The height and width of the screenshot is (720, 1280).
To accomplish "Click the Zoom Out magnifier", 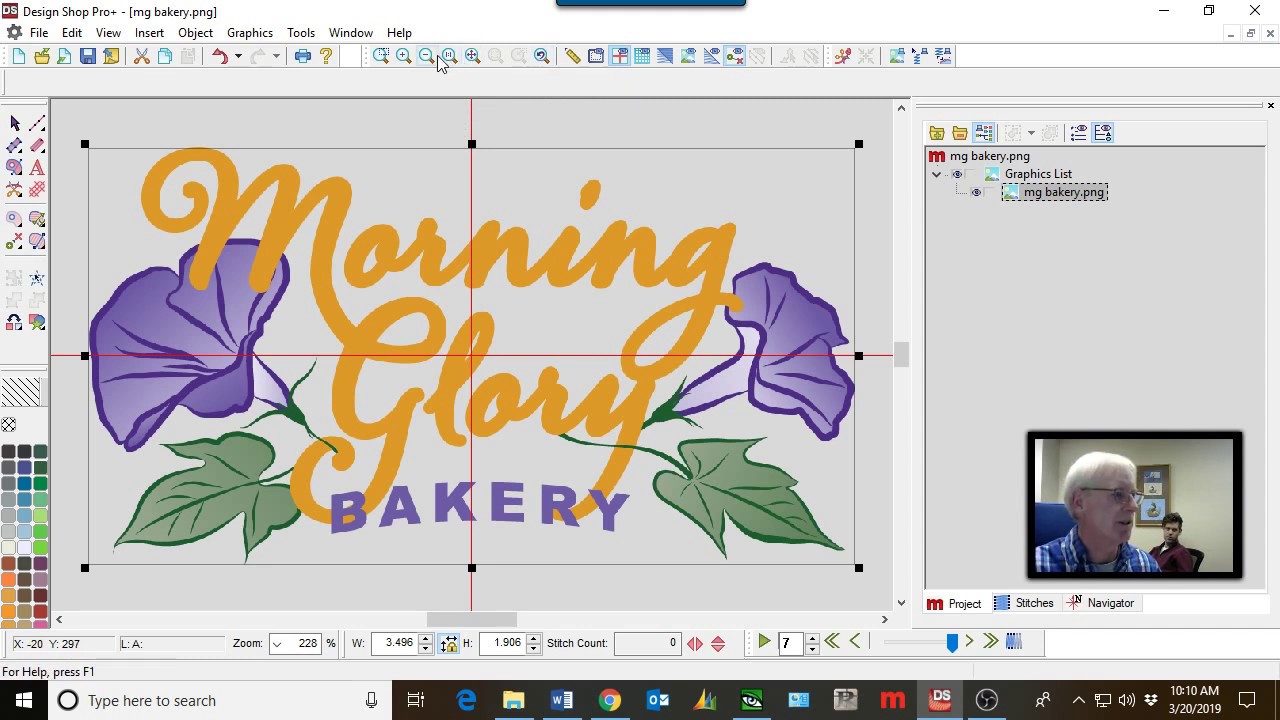I will click(427, 56).
